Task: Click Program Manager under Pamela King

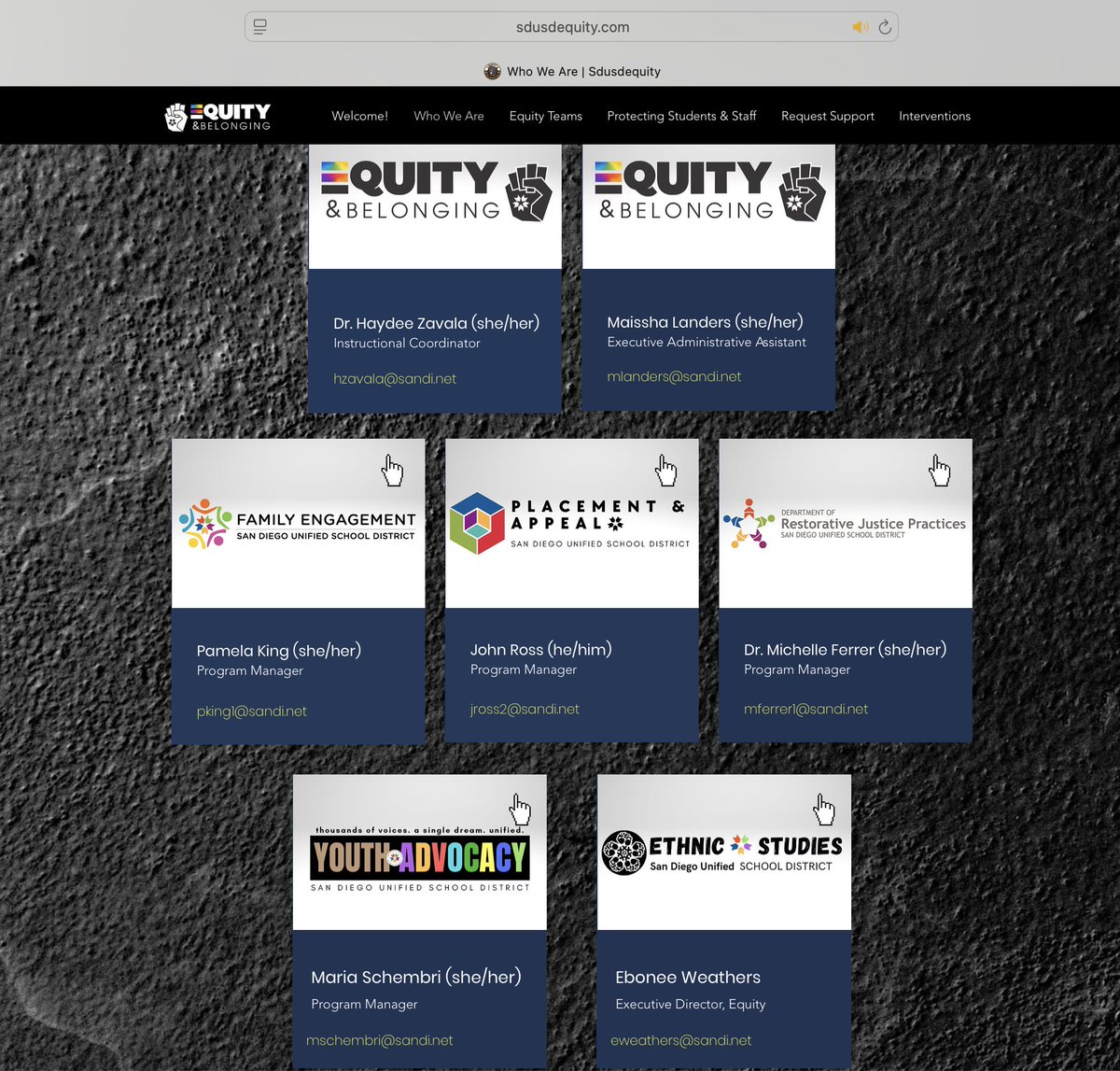Action: click(250, 671)
